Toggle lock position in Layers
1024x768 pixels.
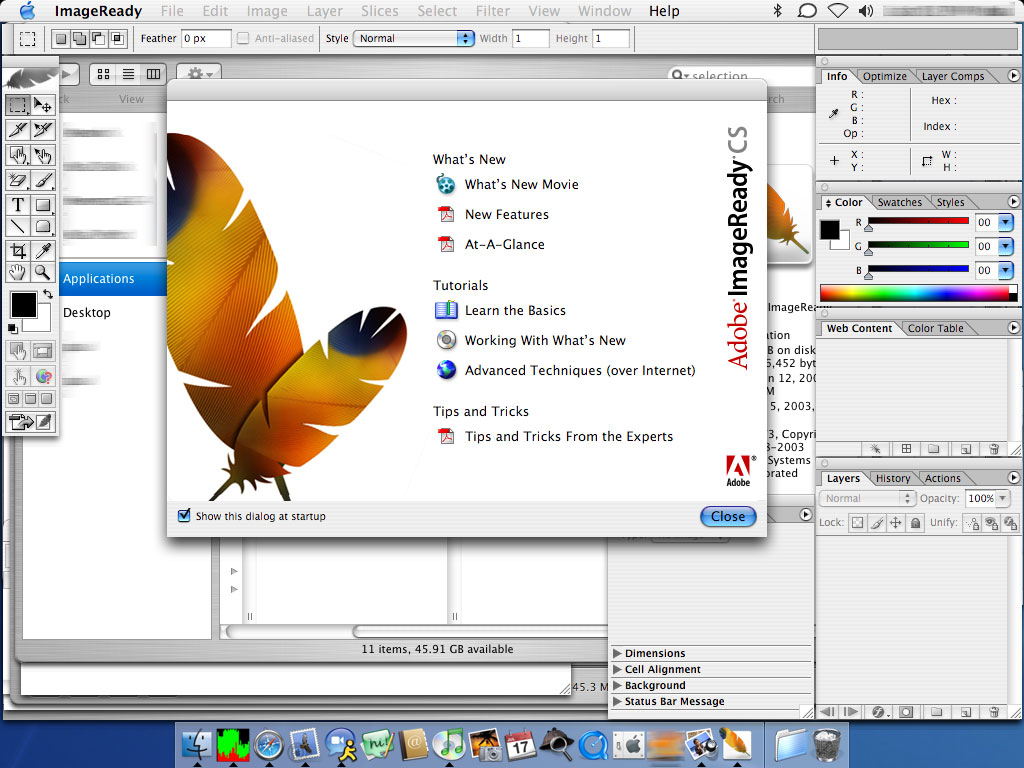(x=896, y=522)
